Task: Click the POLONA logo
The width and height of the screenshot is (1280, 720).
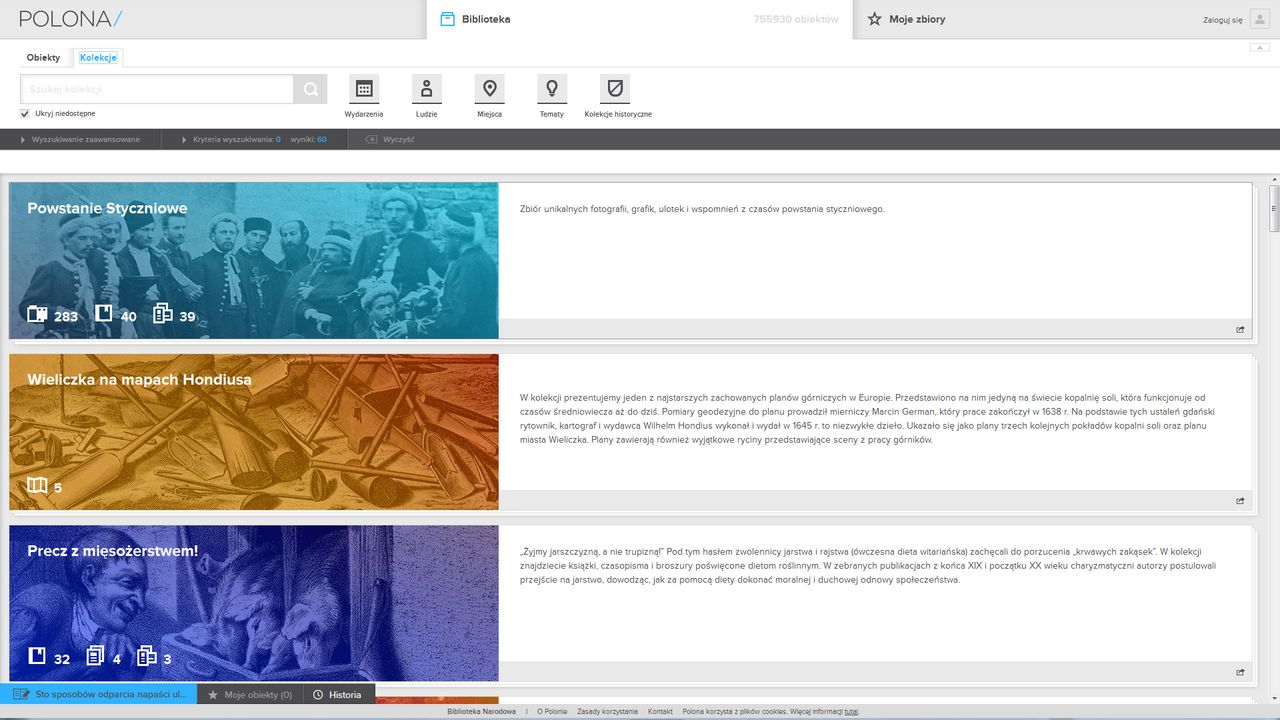Action: pos(70,19)
